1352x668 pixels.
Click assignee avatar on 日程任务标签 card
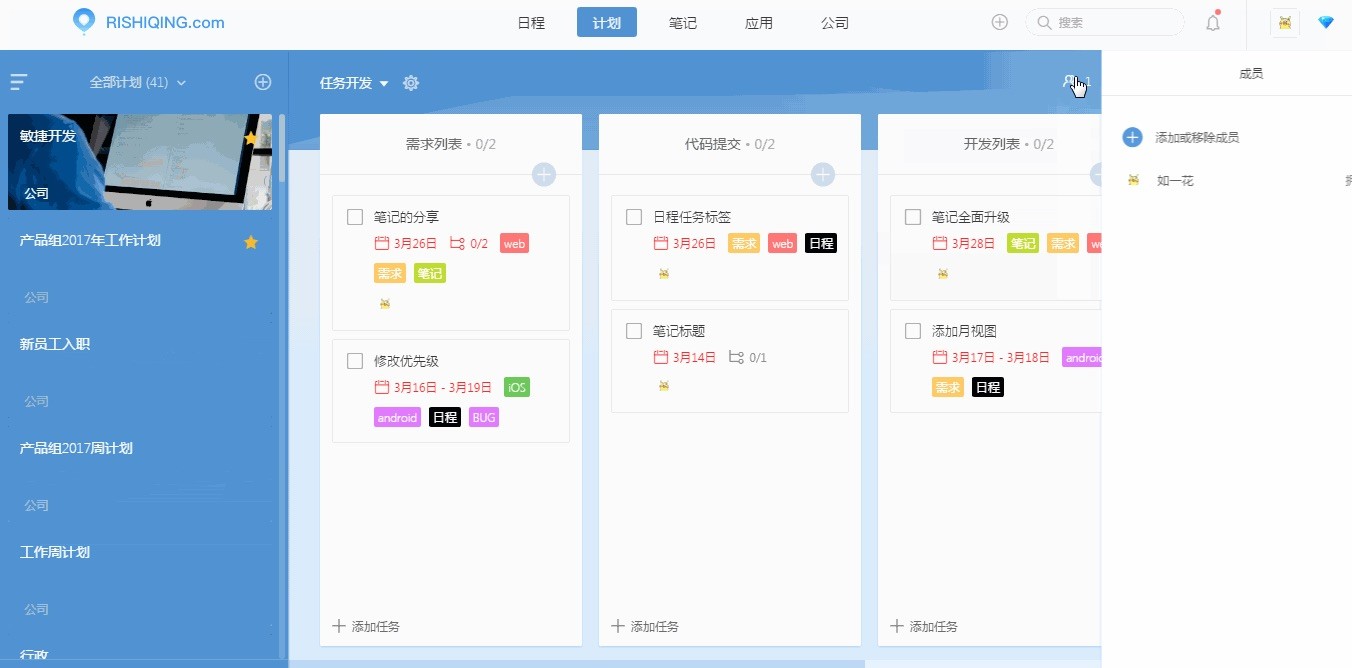[x=664, y=273]
